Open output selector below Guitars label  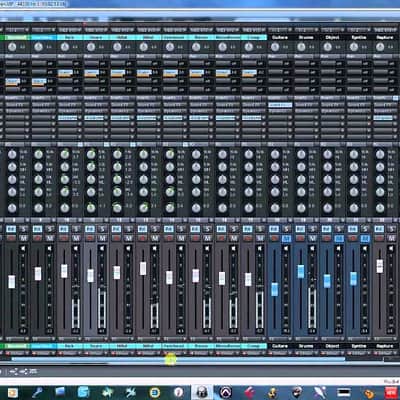pyautogui.click(x=280, y=353)
